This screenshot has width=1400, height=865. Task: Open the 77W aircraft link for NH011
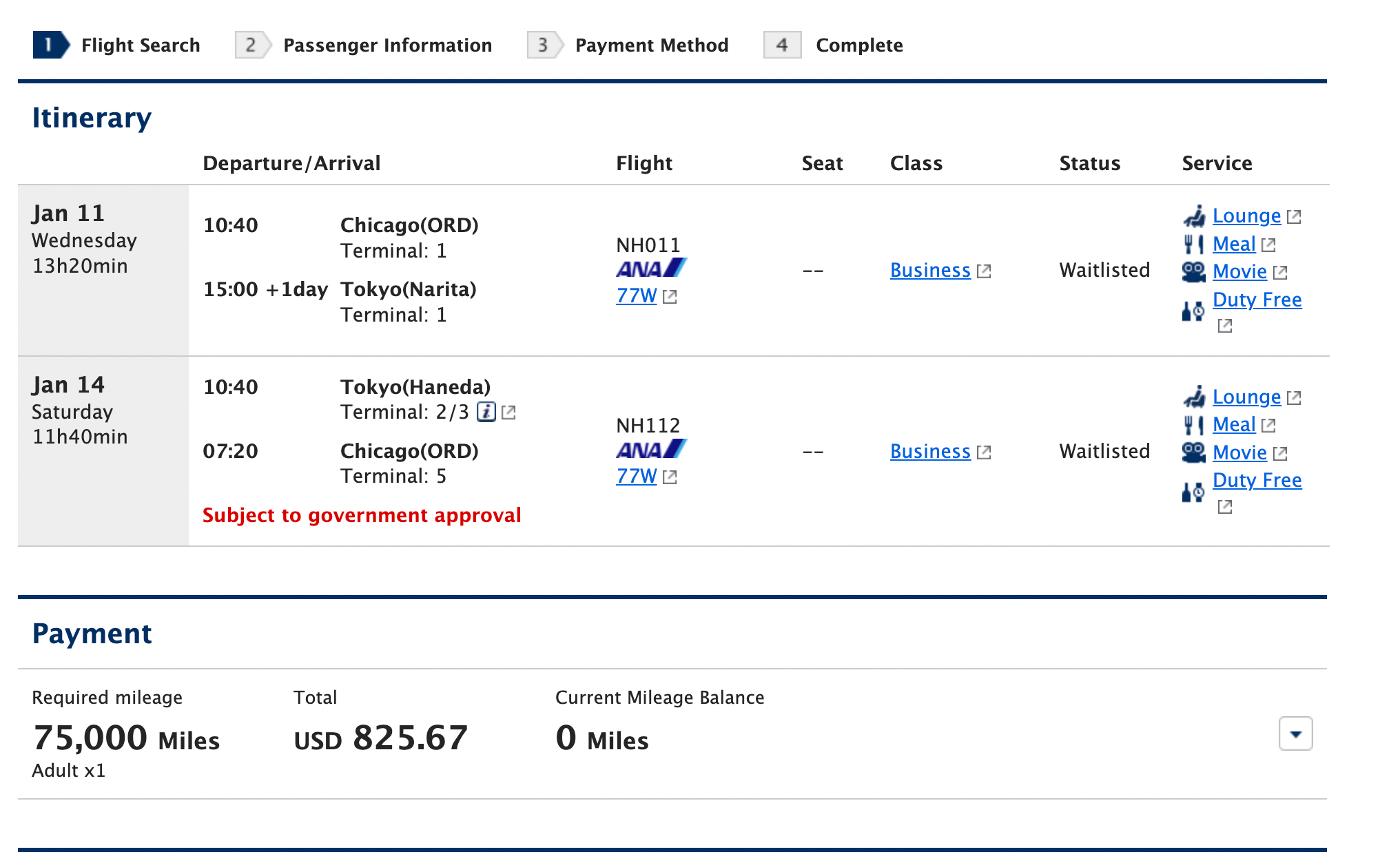point(637,295)
